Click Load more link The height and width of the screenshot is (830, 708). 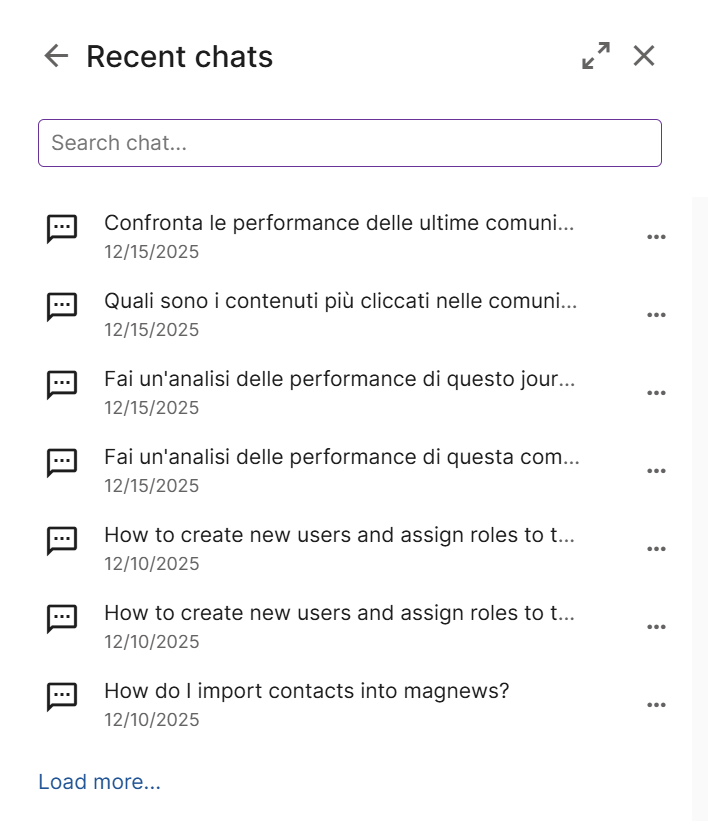pyautogui.click(x=99, y=782)
